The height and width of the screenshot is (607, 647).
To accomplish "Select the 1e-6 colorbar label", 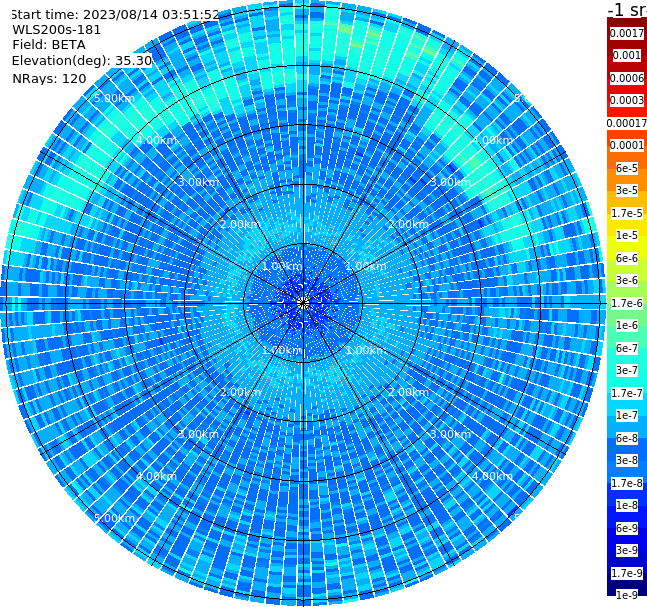I will (x=627, y=325).
